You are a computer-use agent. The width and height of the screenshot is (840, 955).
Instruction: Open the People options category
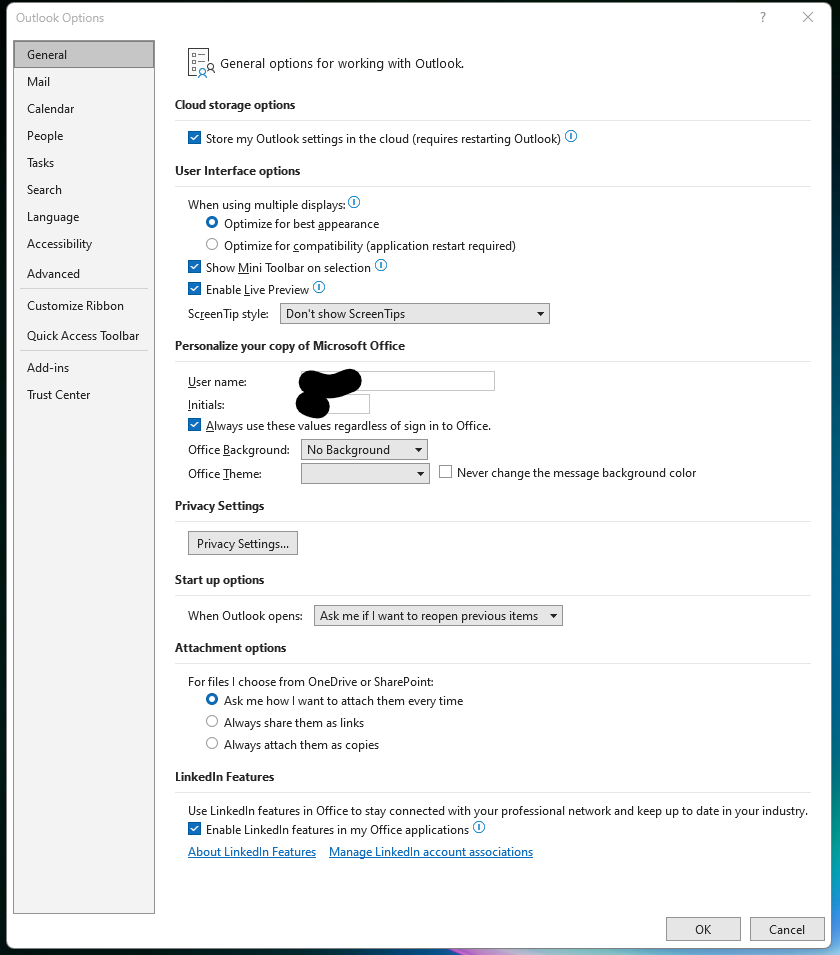tap(84, 136)
